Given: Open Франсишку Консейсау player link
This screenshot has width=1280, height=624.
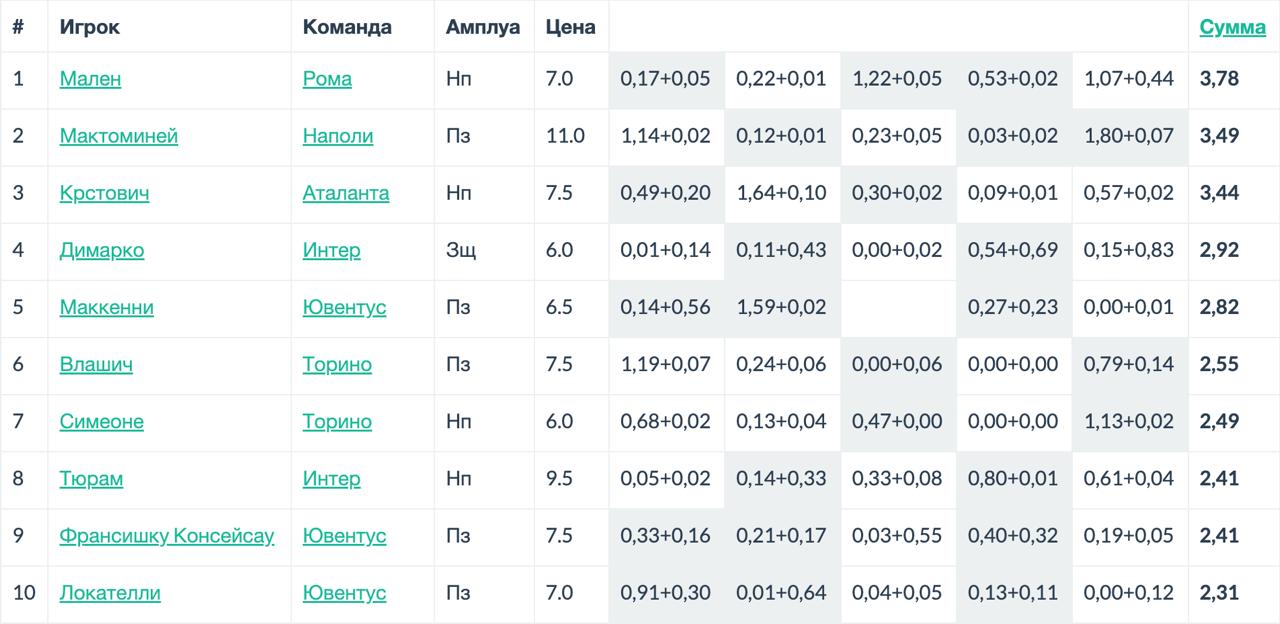Looking at the screenshot, I should (167, 536).
